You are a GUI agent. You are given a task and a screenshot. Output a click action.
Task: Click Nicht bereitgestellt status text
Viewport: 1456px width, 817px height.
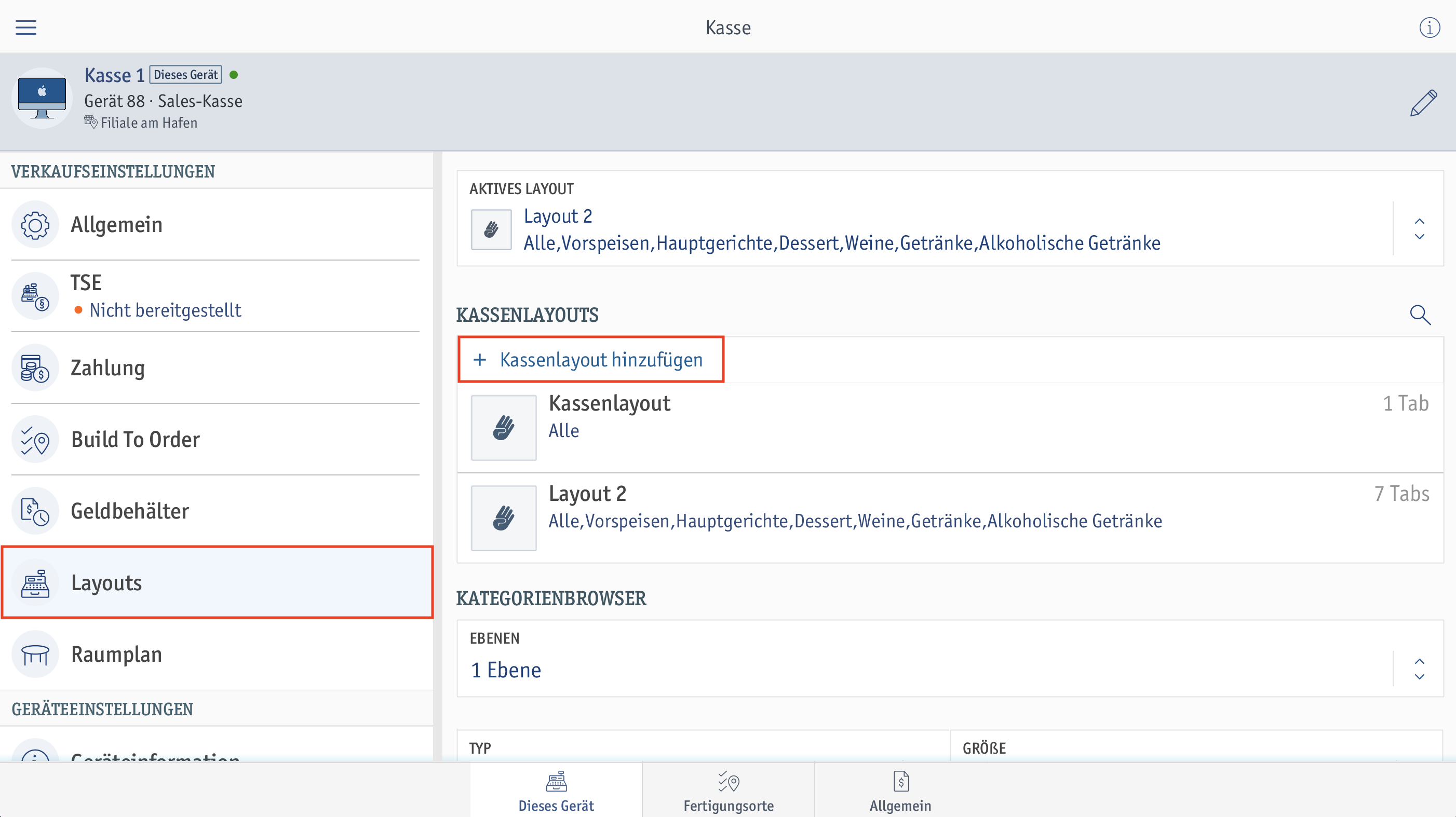(165, 310)
